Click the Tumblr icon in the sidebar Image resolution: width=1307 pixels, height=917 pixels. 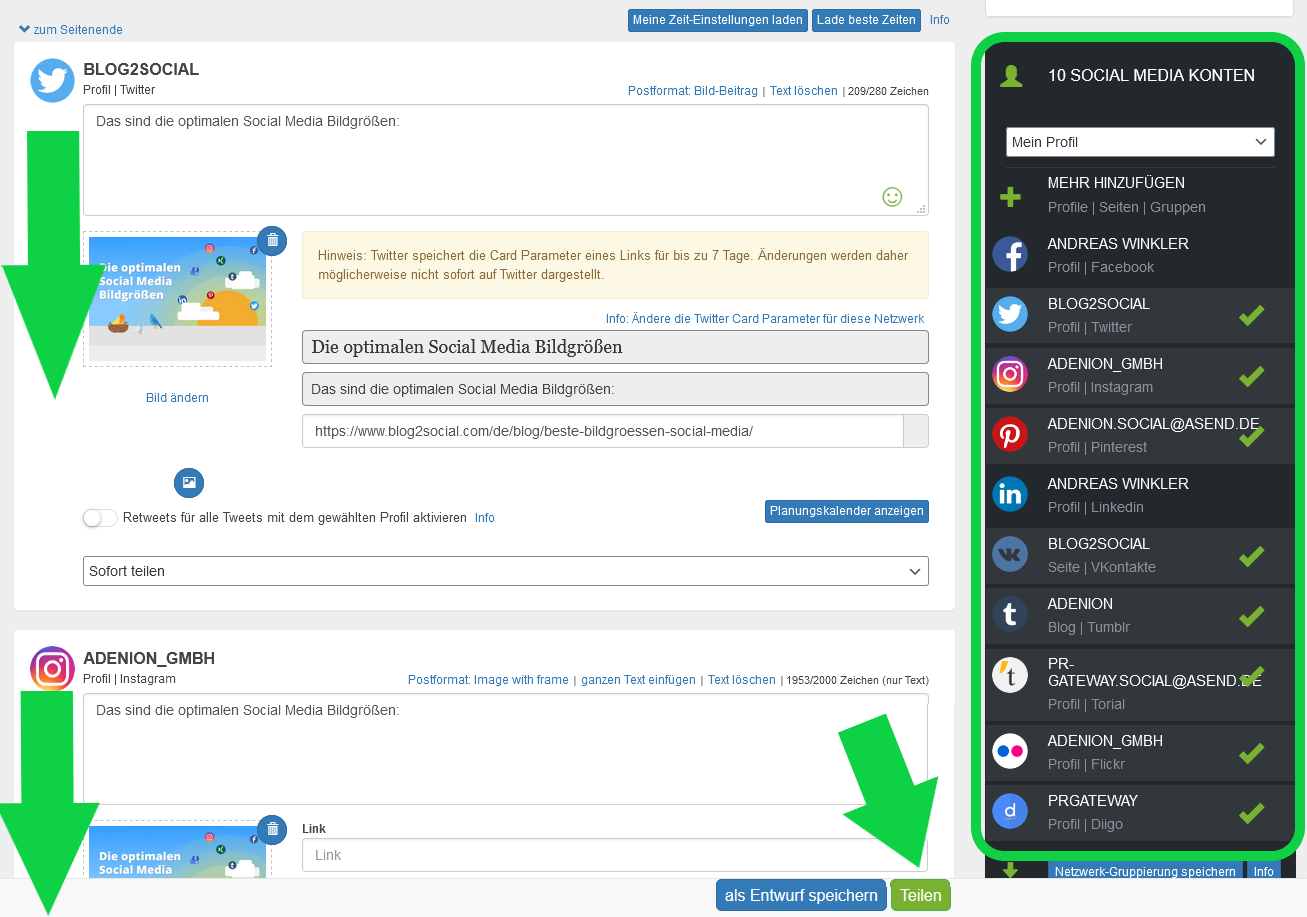coord(1010,614)
